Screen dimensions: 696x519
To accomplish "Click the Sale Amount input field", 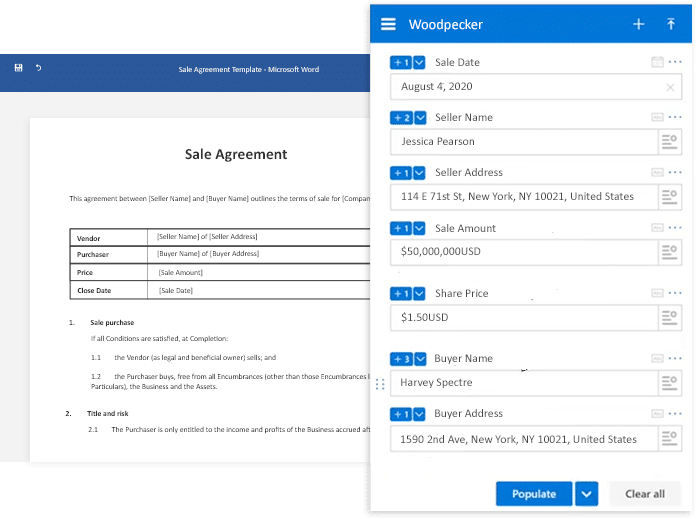I will click(520, 252).
